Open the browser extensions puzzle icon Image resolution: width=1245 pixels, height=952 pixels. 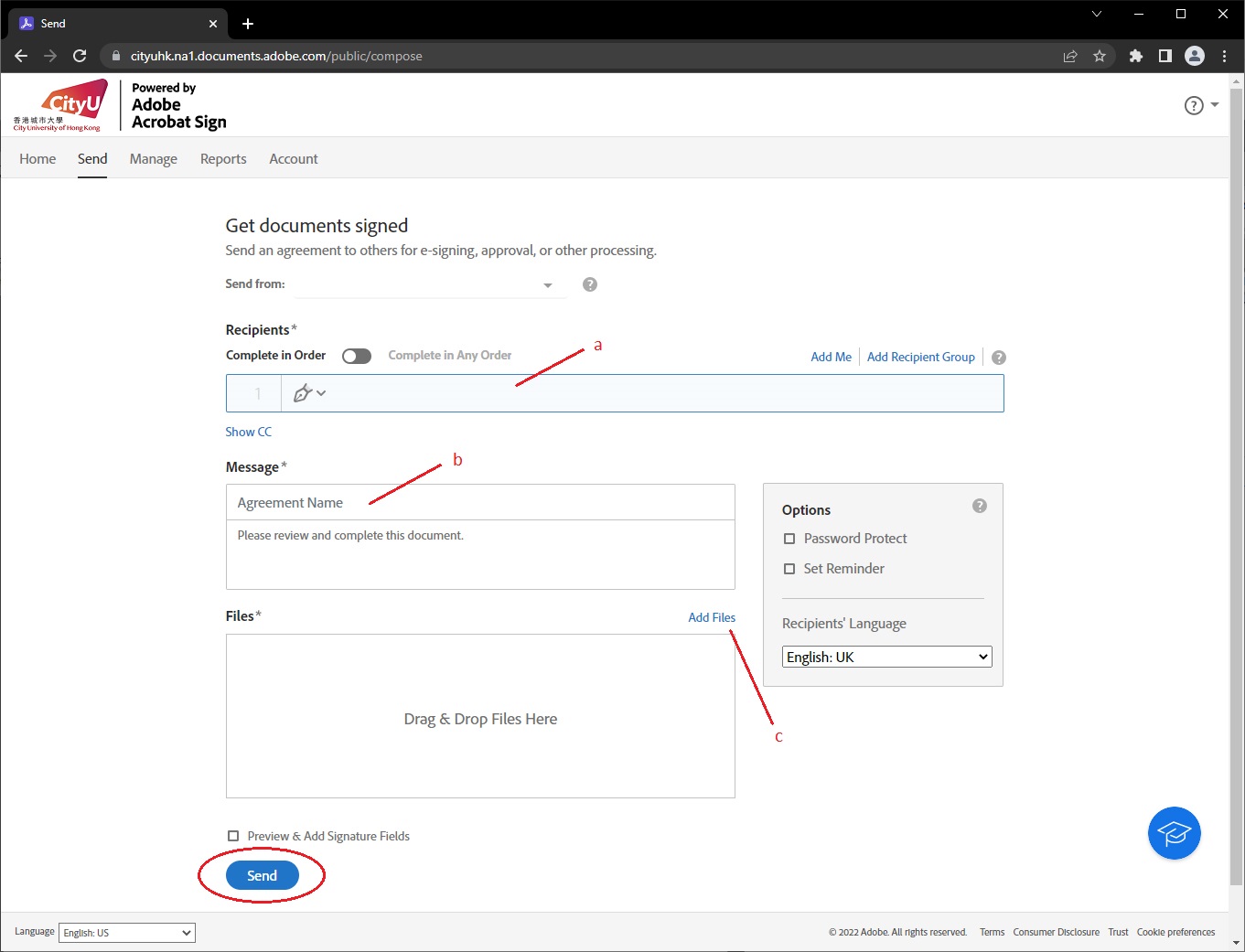click(x=1135, y=56)
